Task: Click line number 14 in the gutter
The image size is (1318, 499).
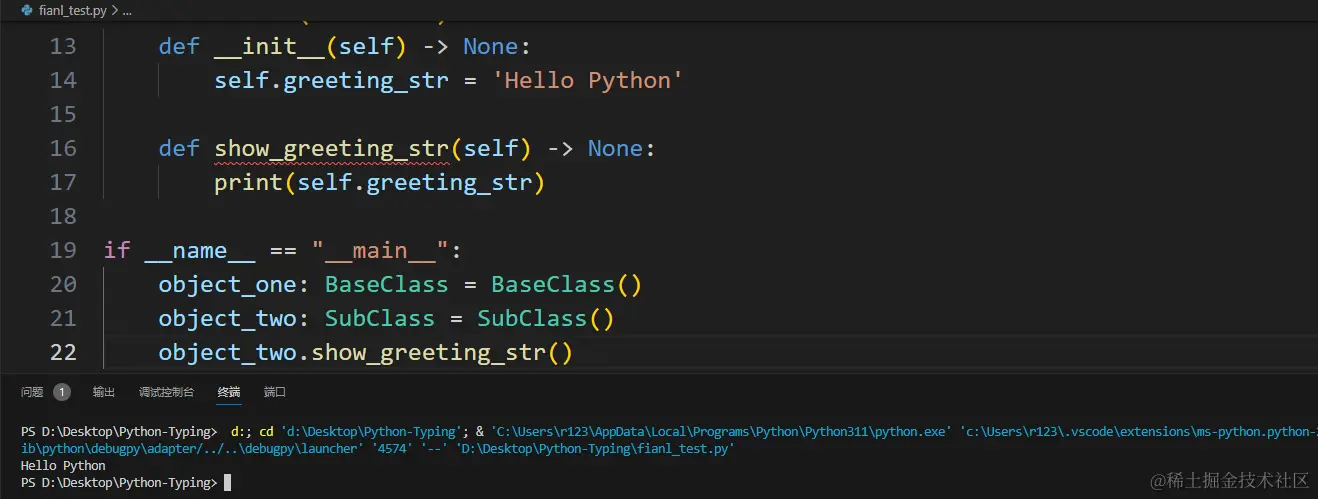Action: pyautogui.click(x=63, y=80)
